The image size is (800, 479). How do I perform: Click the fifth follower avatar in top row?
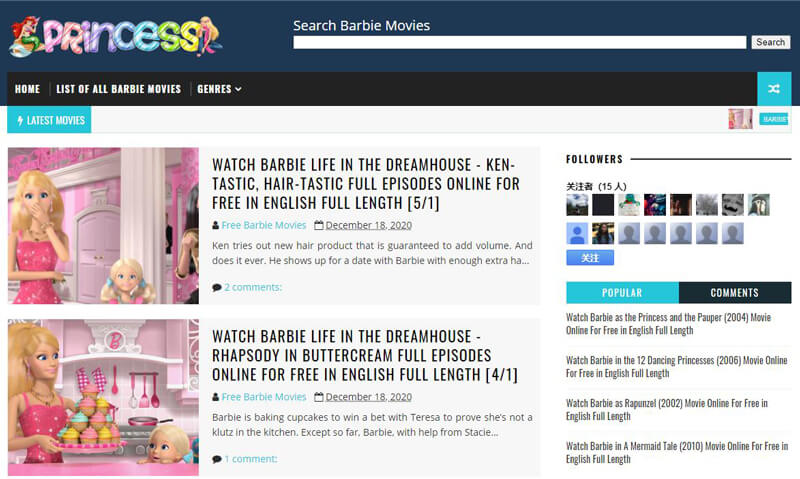(x=681, y=205)
